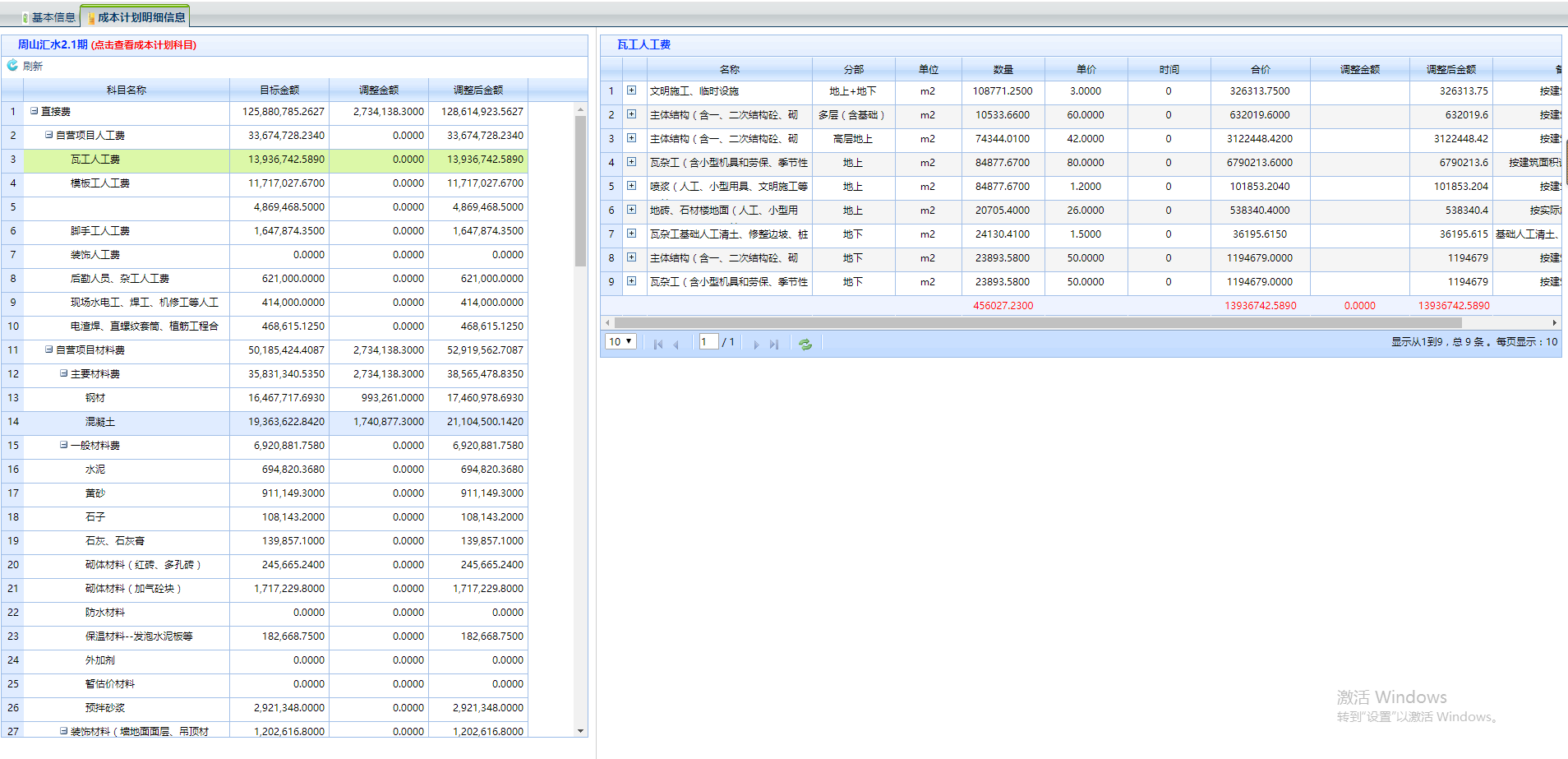Viewport: 1568px width, 759px height.
Task: Select the 成本计划明细信息 tab
Action: [x=136, y=17]
